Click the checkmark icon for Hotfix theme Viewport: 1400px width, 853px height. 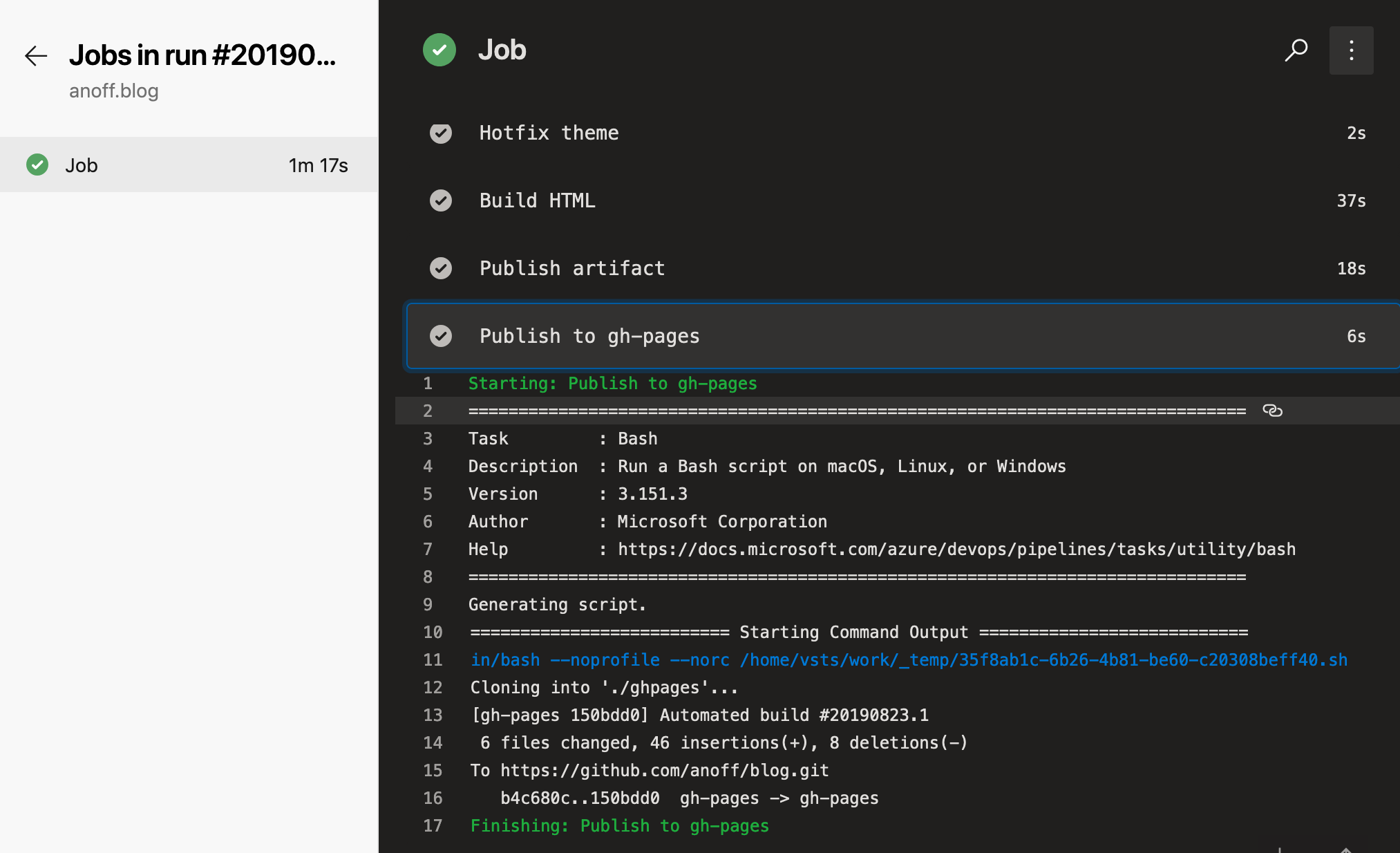click(x=441, y=133)
